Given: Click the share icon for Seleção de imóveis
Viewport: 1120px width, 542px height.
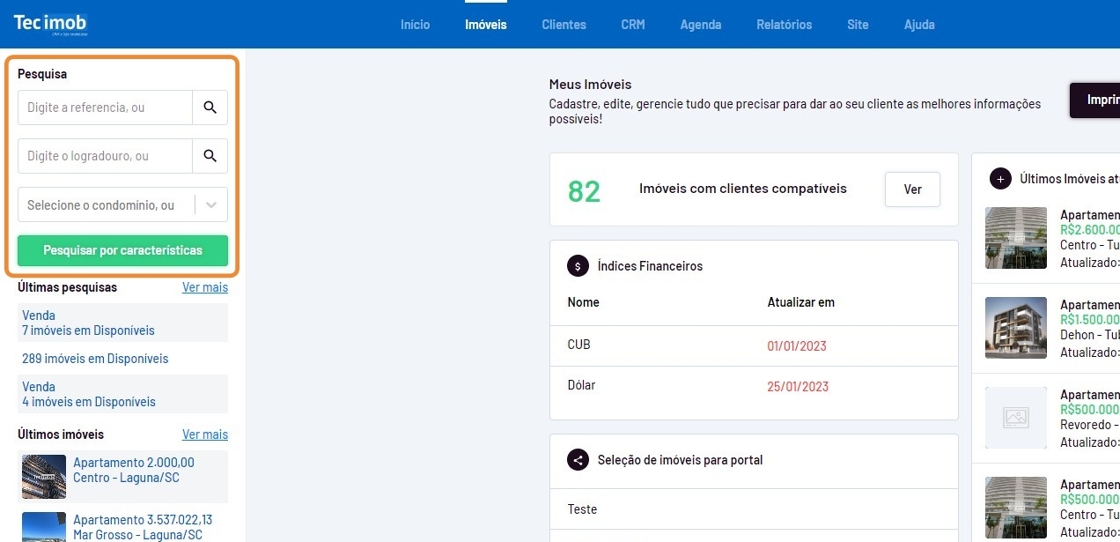Looking at the screenshot, I should tap(578, 460).
